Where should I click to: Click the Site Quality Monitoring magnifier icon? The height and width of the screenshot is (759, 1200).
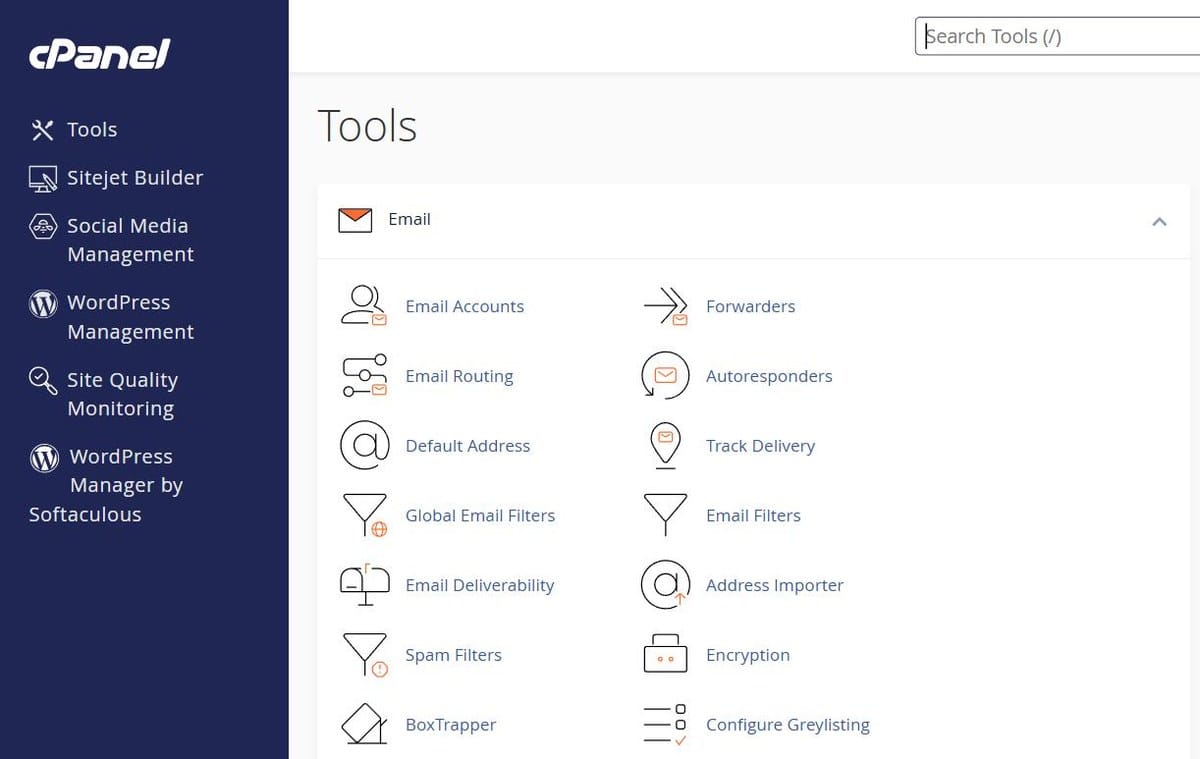43,380
